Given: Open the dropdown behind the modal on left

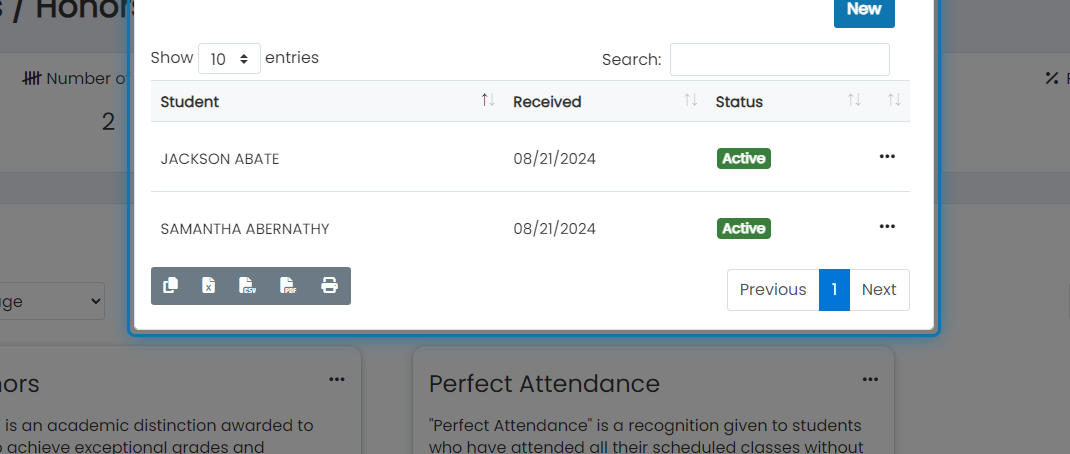Looking at the screenshot, I should [52, 301].
